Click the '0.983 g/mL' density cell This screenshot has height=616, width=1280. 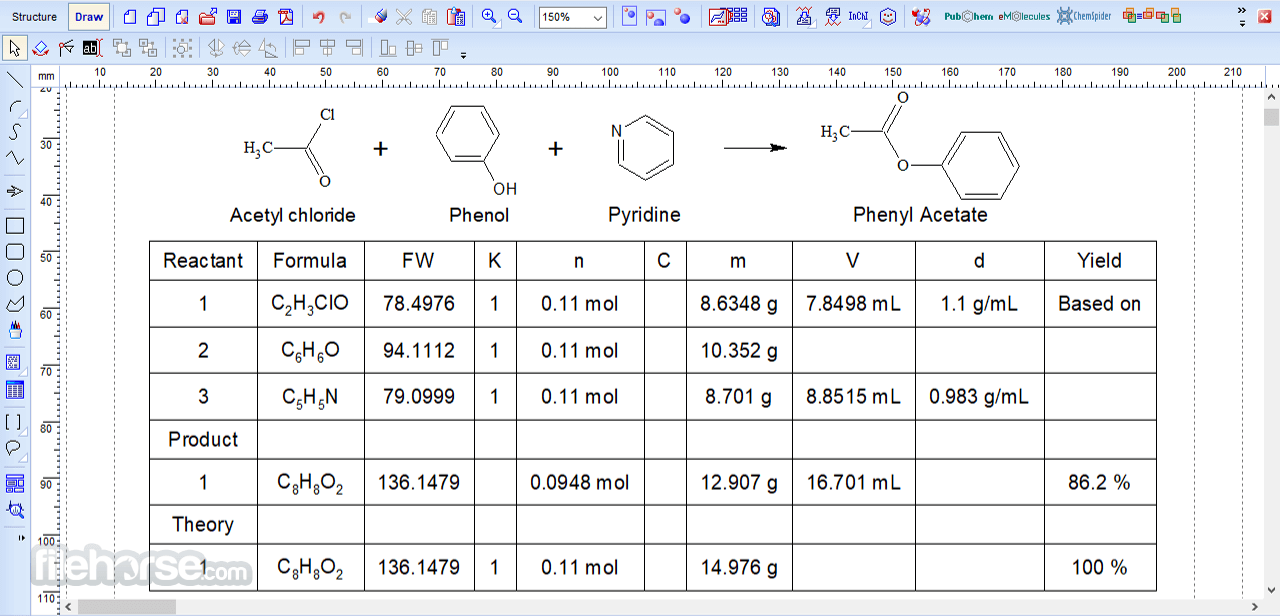[979, 397]
